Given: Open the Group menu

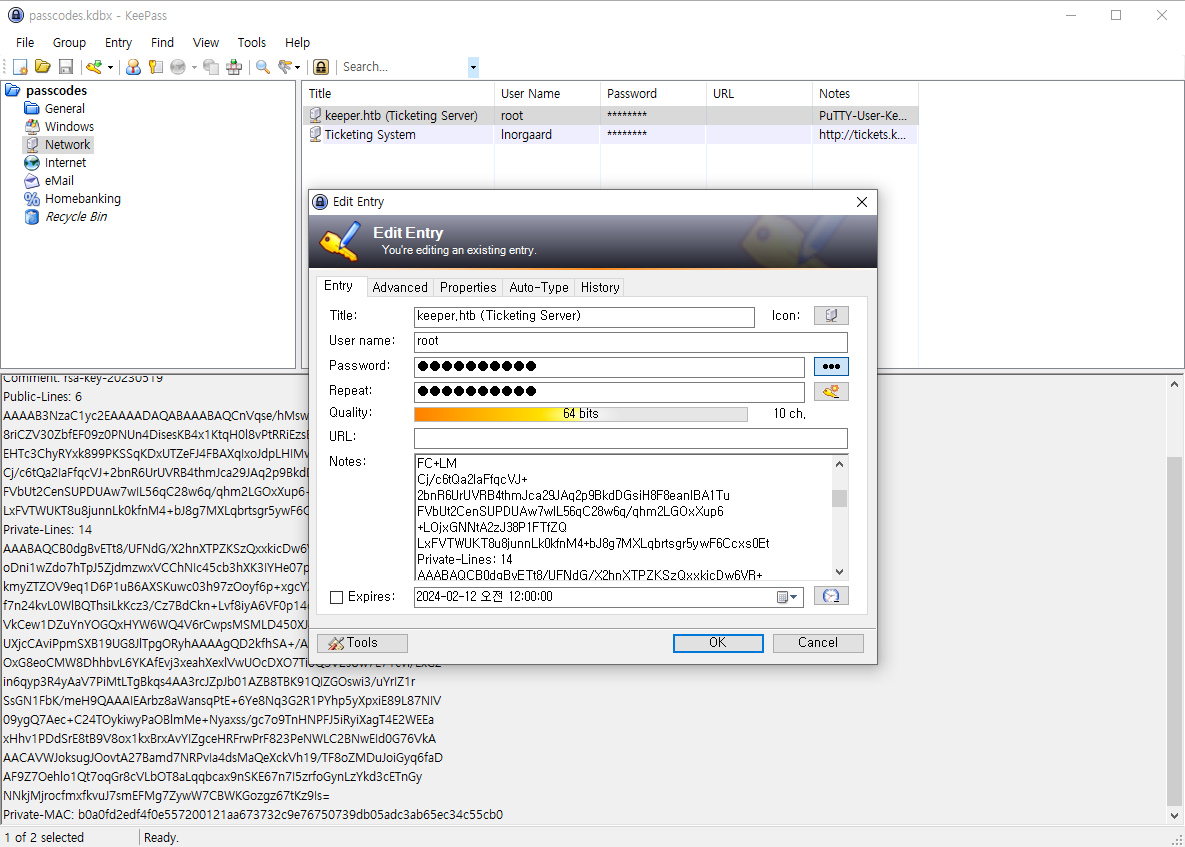Looking at the screenshot, I should click(69, 42).
